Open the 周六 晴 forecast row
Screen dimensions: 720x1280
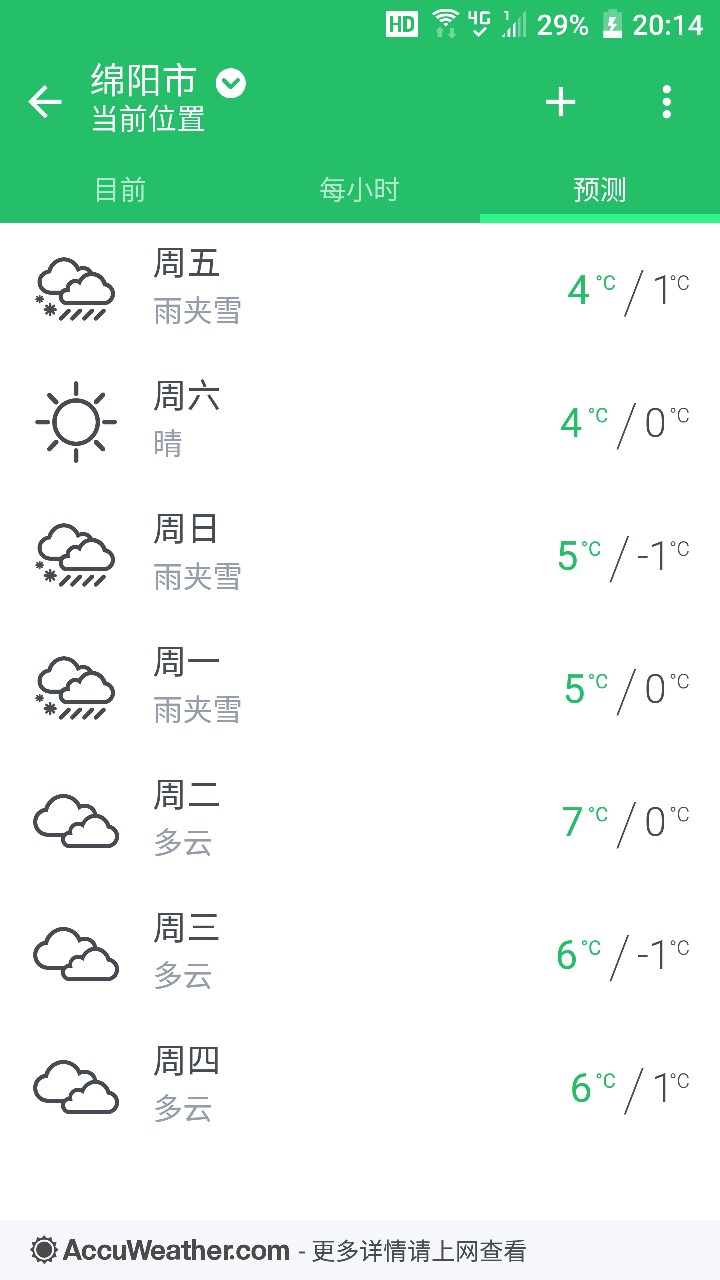[x=360, y=422]
